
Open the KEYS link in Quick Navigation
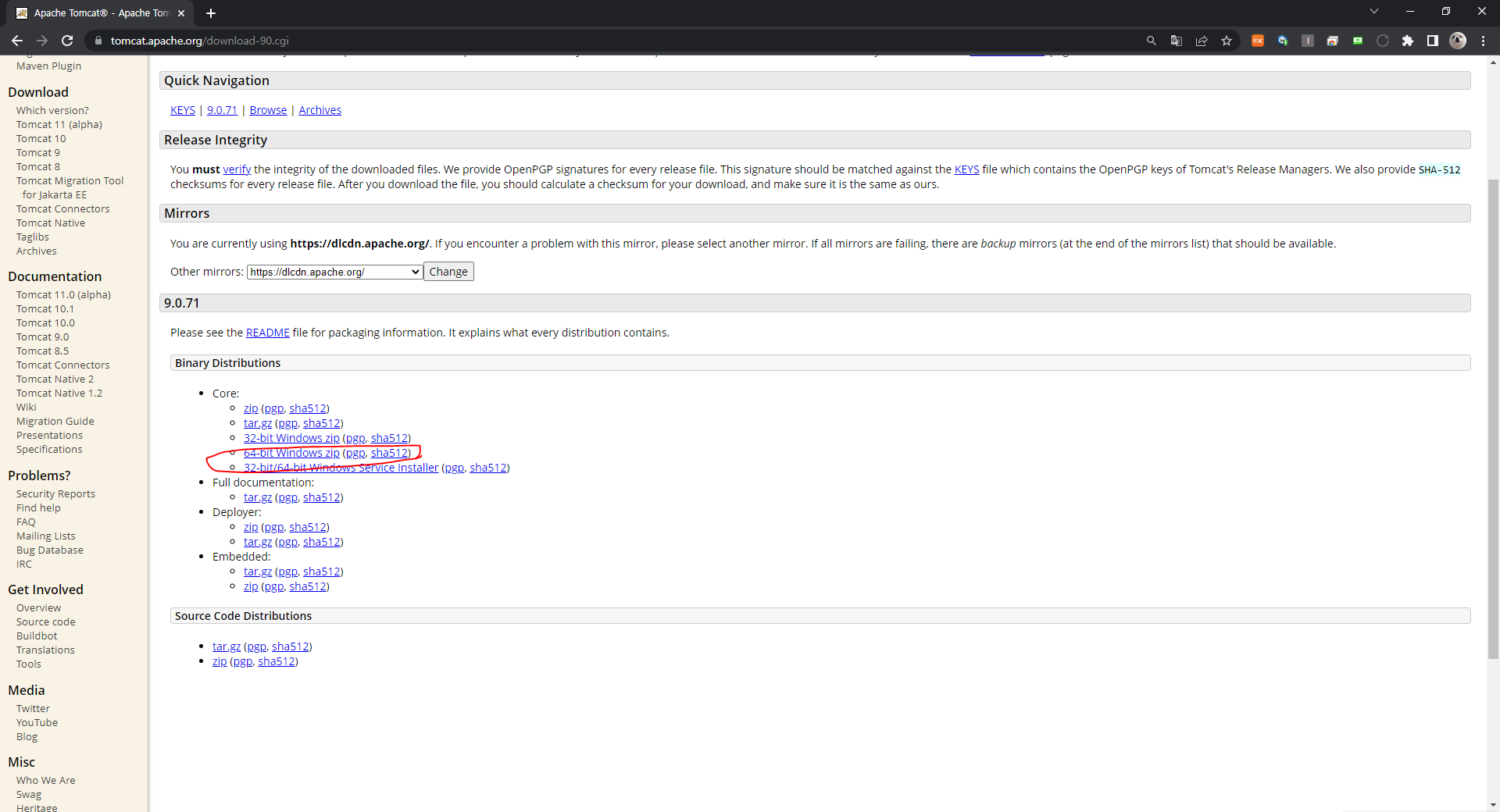[x=183, y=110]
